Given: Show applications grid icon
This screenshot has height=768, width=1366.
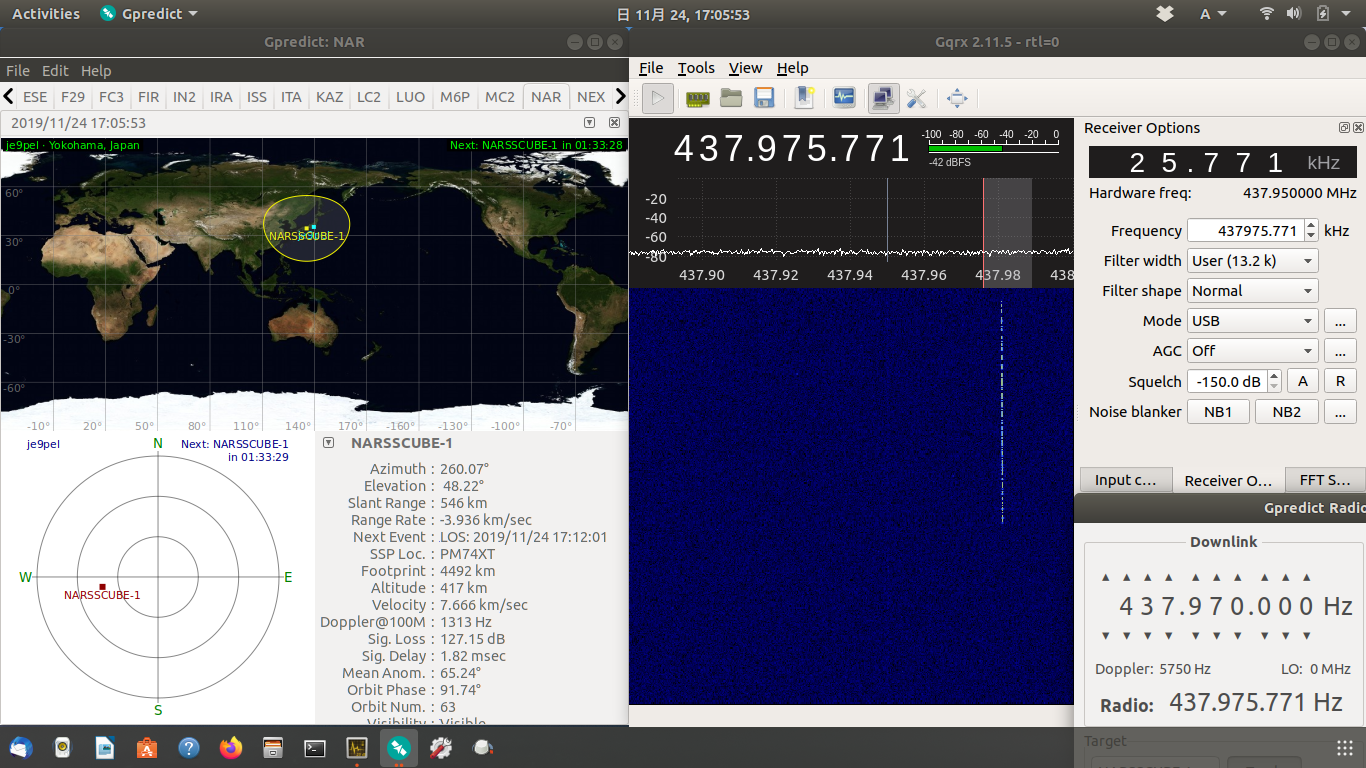Looking at the screenshot, I should (1345, 748).
